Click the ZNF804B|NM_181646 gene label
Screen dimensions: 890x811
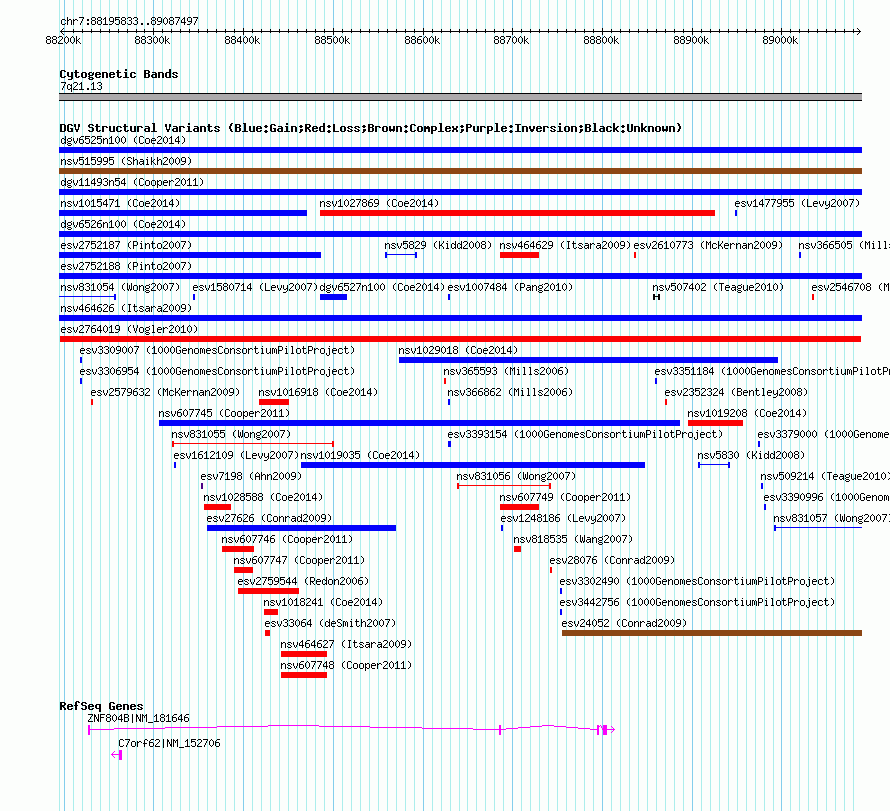coord(138,718)
